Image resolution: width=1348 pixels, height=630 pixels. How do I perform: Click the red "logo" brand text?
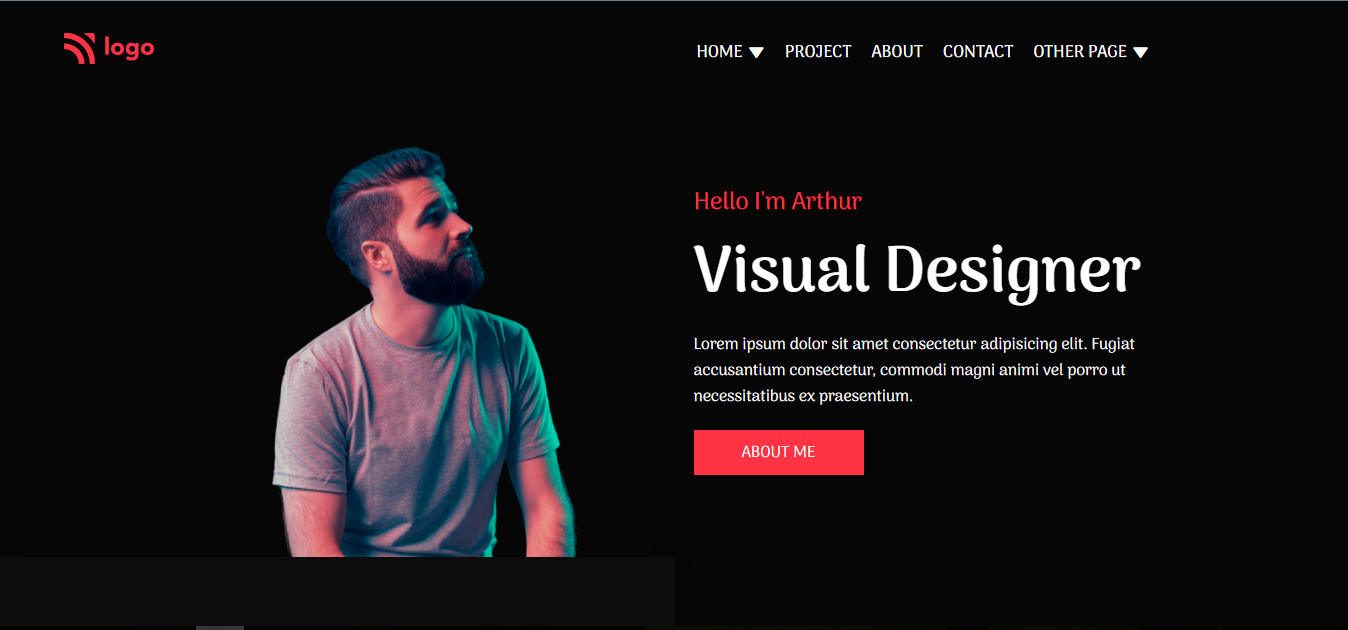click(129, 47)
